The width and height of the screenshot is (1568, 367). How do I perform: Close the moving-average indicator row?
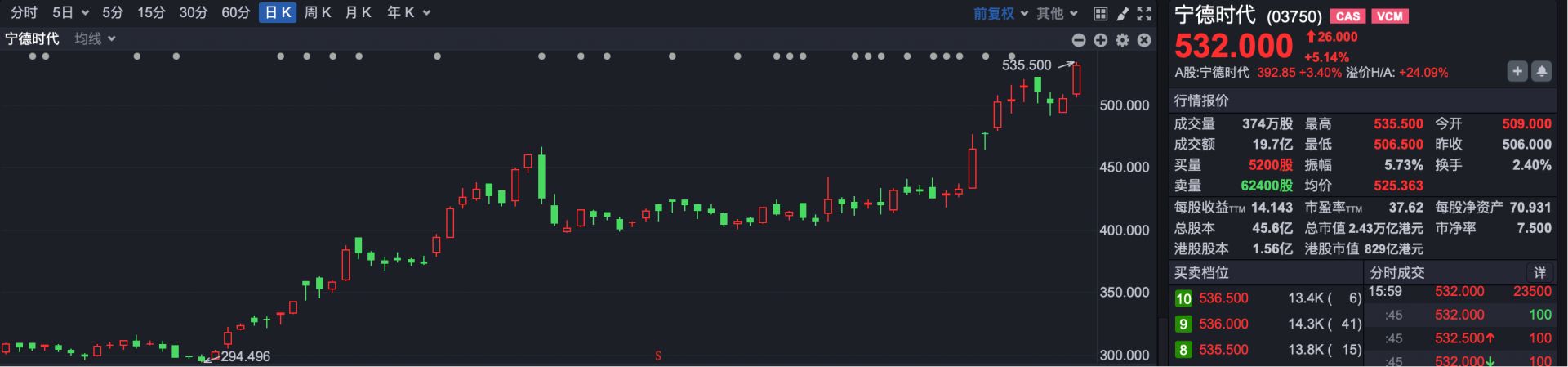(x=1144, y=40)
